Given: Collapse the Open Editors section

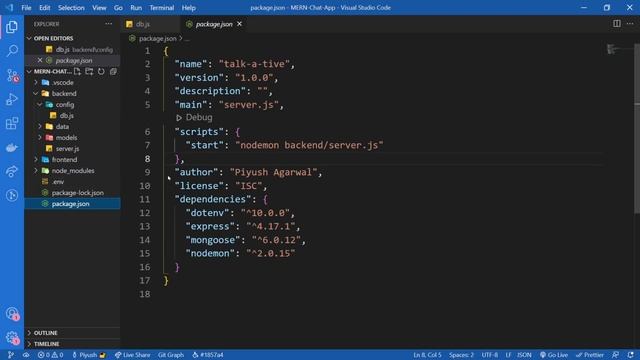Looking at the screenshot, I should (72, 38).
